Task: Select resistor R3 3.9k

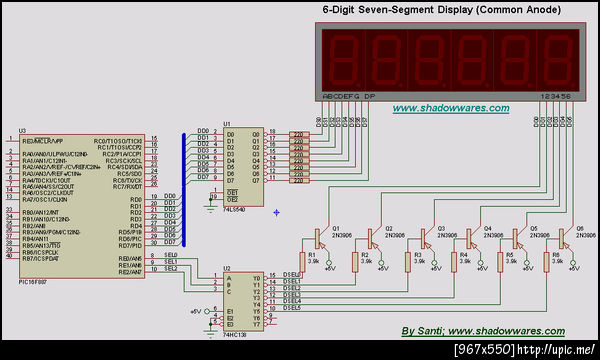Action: [408, 262]
